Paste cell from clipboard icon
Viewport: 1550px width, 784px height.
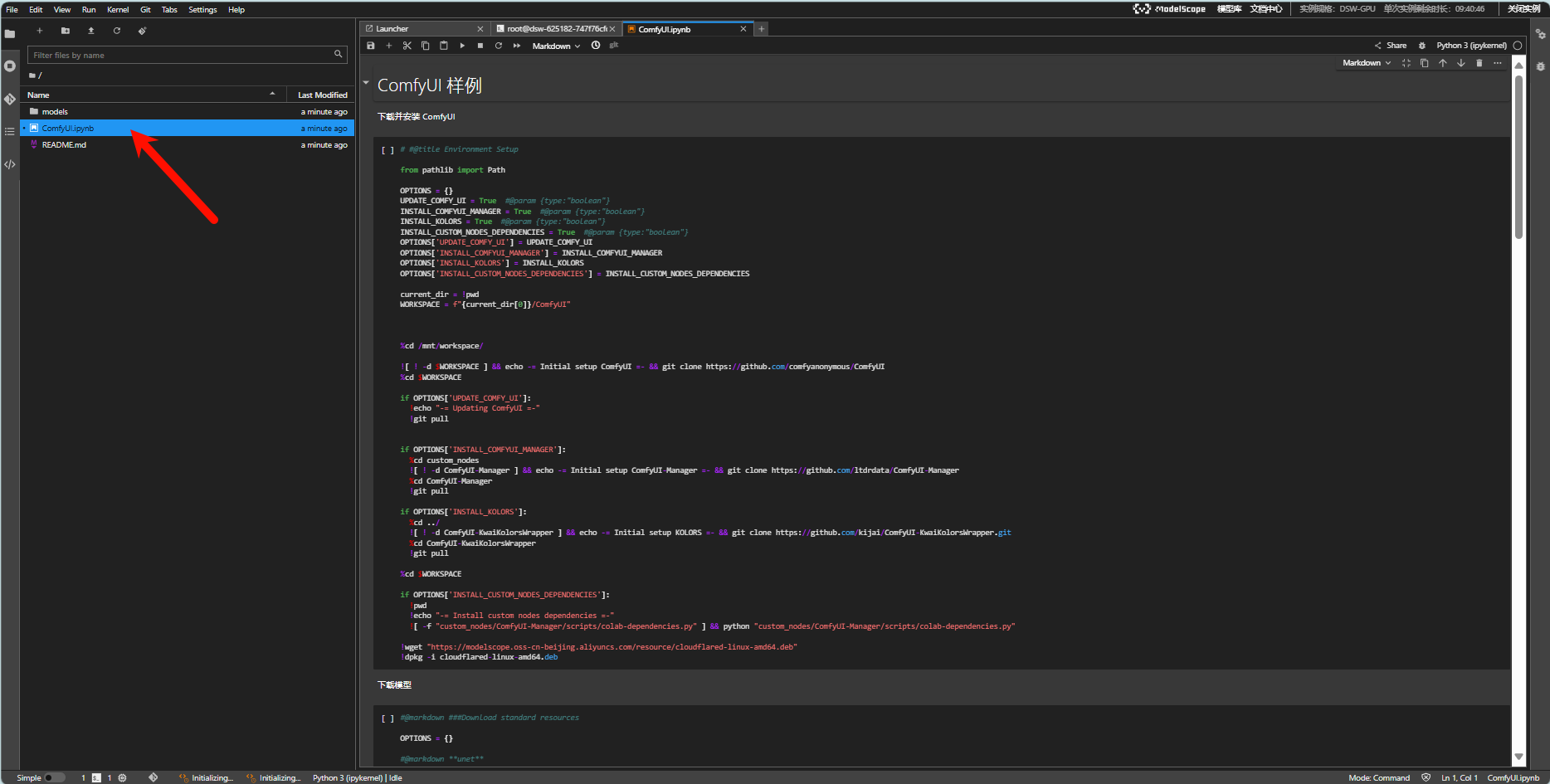[x=444, y=46]
